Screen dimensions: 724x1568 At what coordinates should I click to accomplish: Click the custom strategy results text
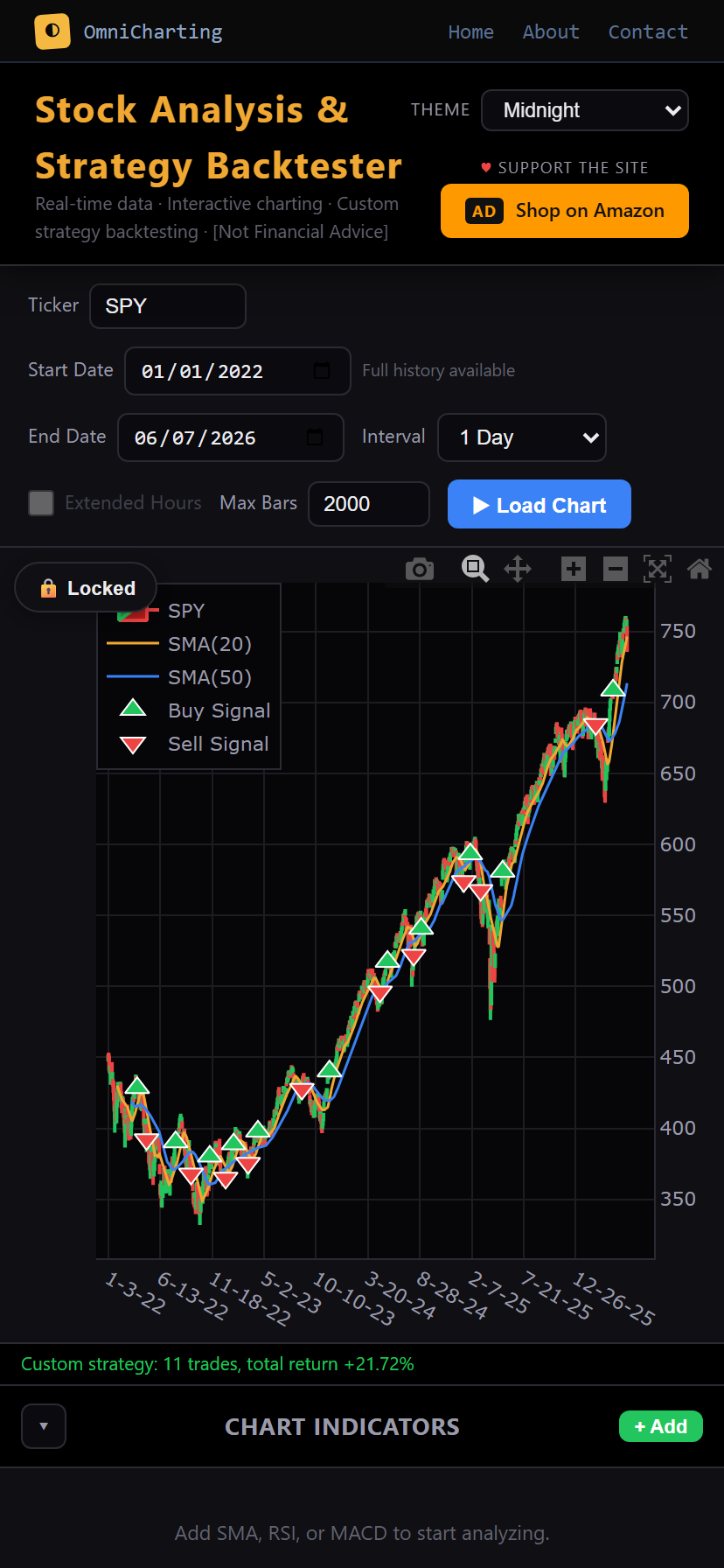click(x=218, y=1364)
